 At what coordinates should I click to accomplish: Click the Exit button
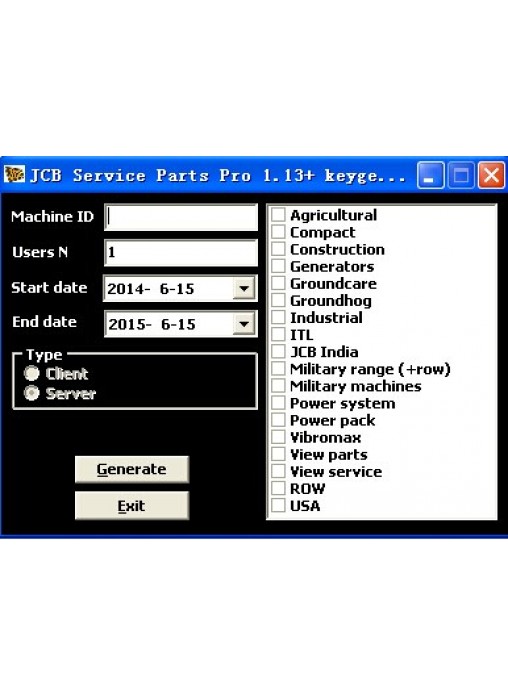tap(132, 505)
